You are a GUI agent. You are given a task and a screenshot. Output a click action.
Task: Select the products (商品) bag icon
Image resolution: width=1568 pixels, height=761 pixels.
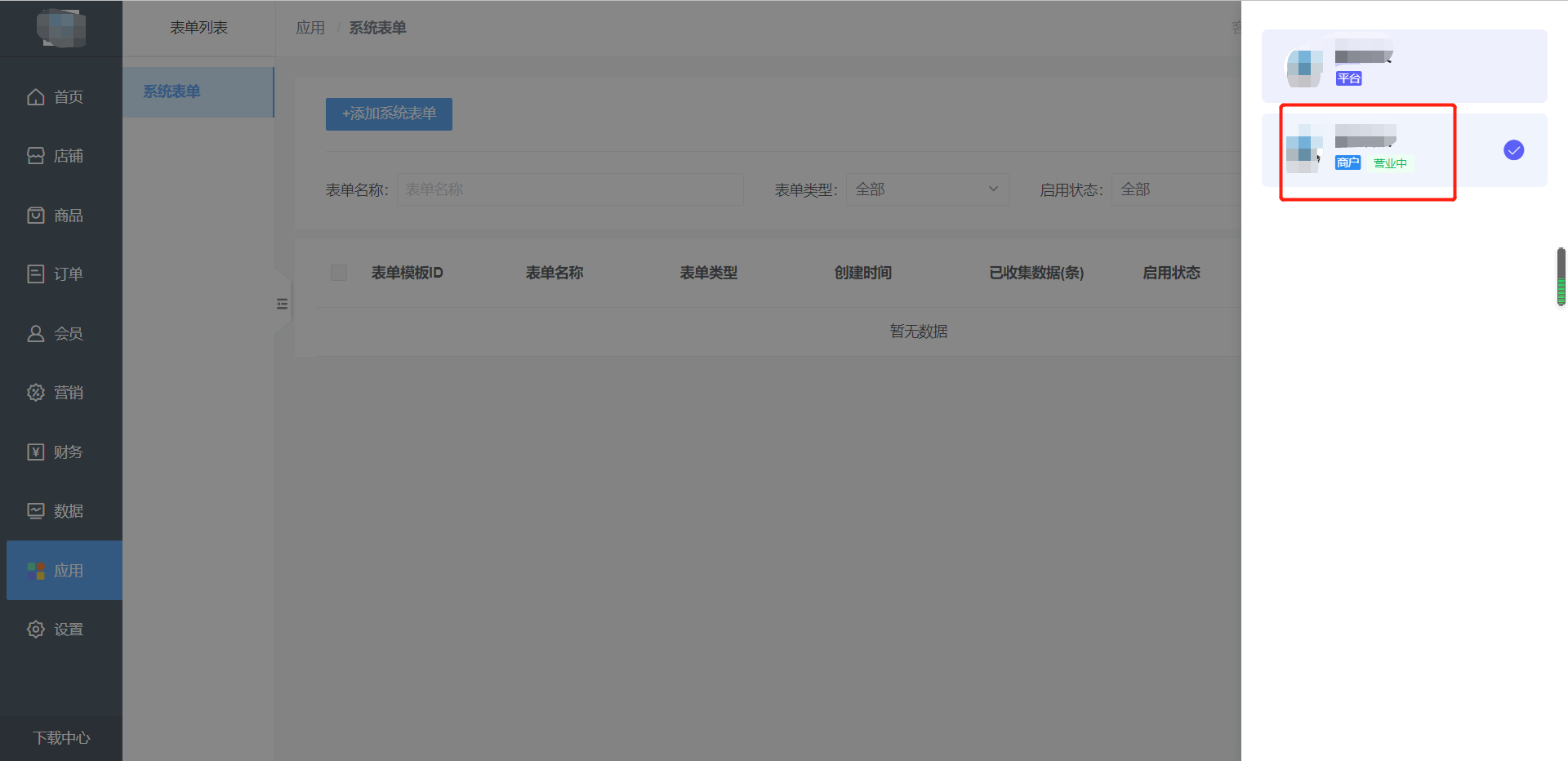(x=36, y=216)
